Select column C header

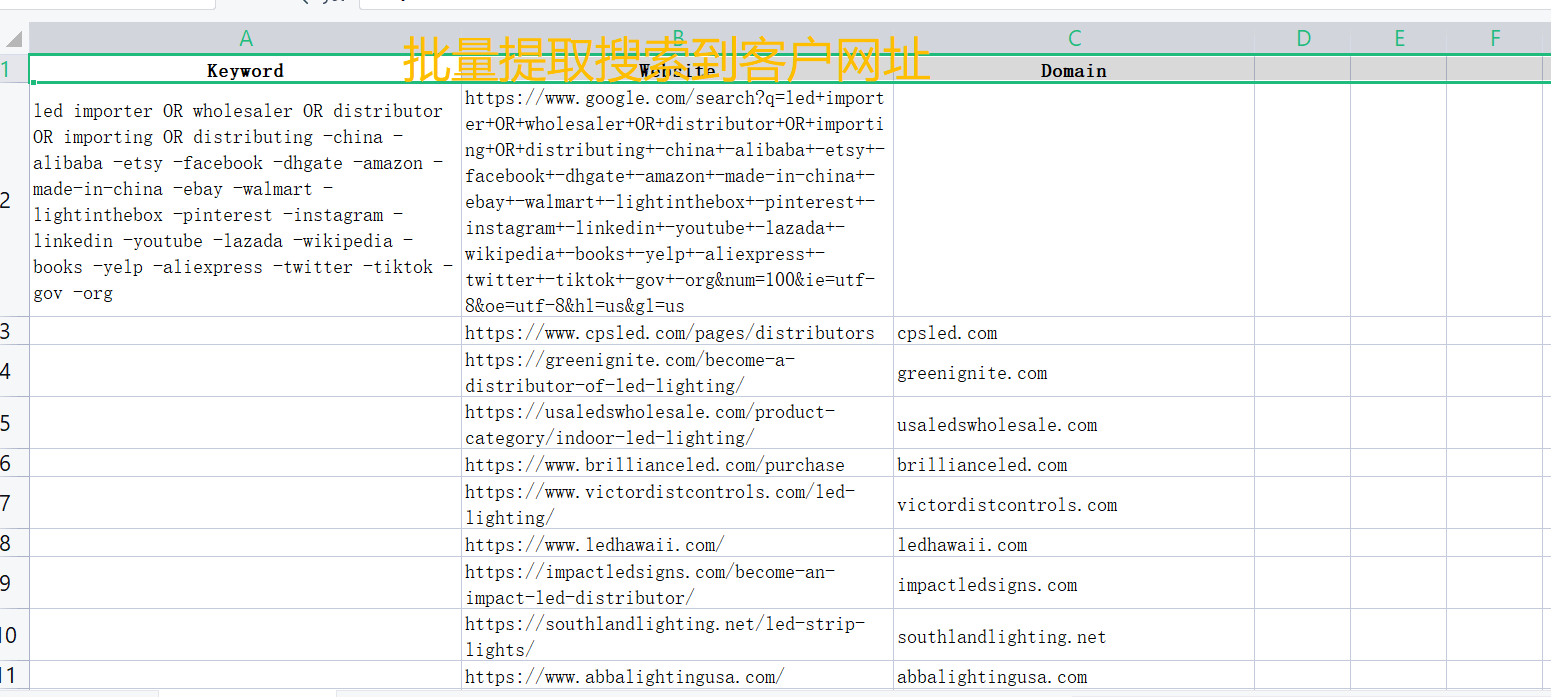tap(1074, 39)
